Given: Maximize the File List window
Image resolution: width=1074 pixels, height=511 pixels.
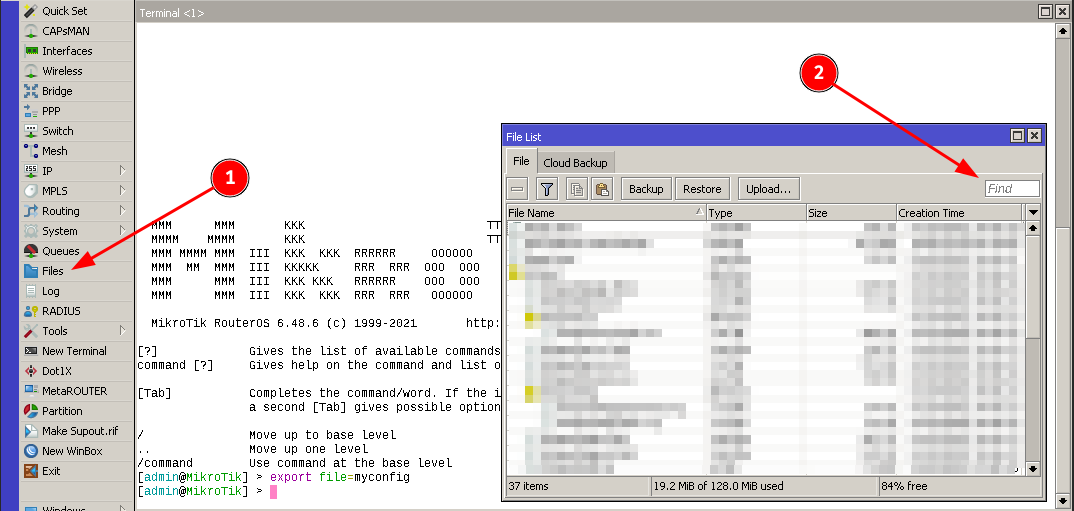Looking at the screenshot, I should pyautogui.click(x=1018, y=136).
